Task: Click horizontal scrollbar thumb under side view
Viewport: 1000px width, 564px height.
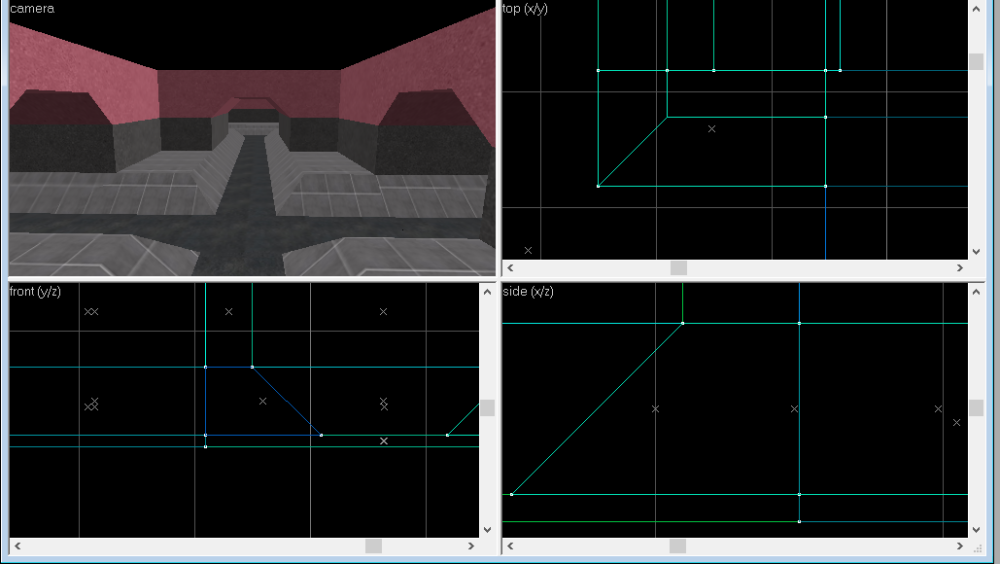Action: click(677, 546)
